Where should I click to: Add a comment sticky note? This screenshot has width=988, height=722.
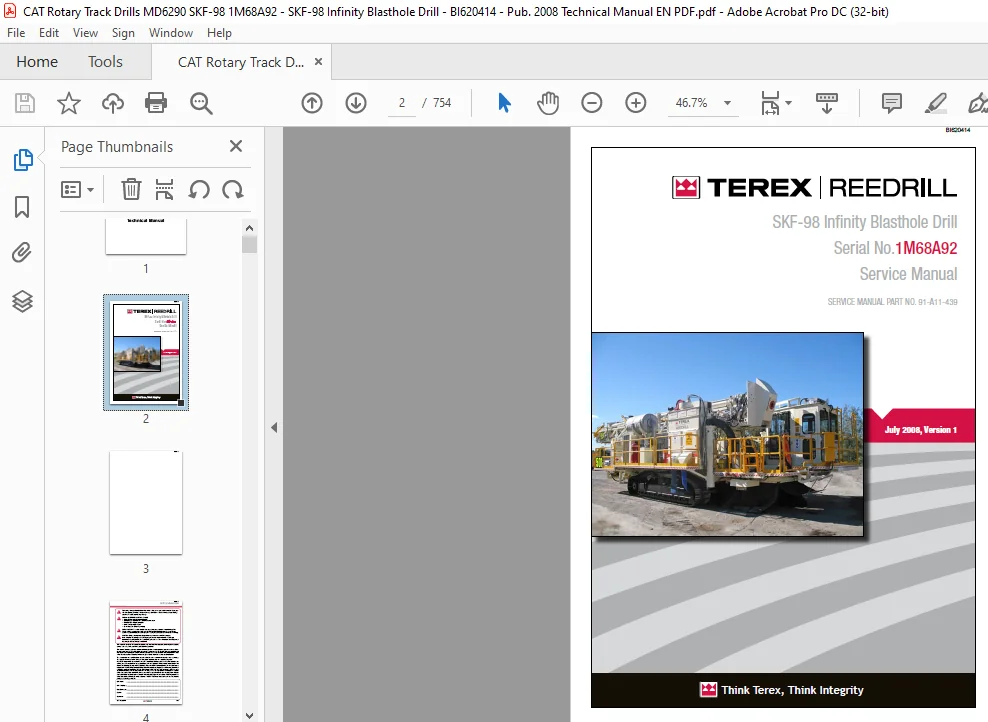click(892, 103)
